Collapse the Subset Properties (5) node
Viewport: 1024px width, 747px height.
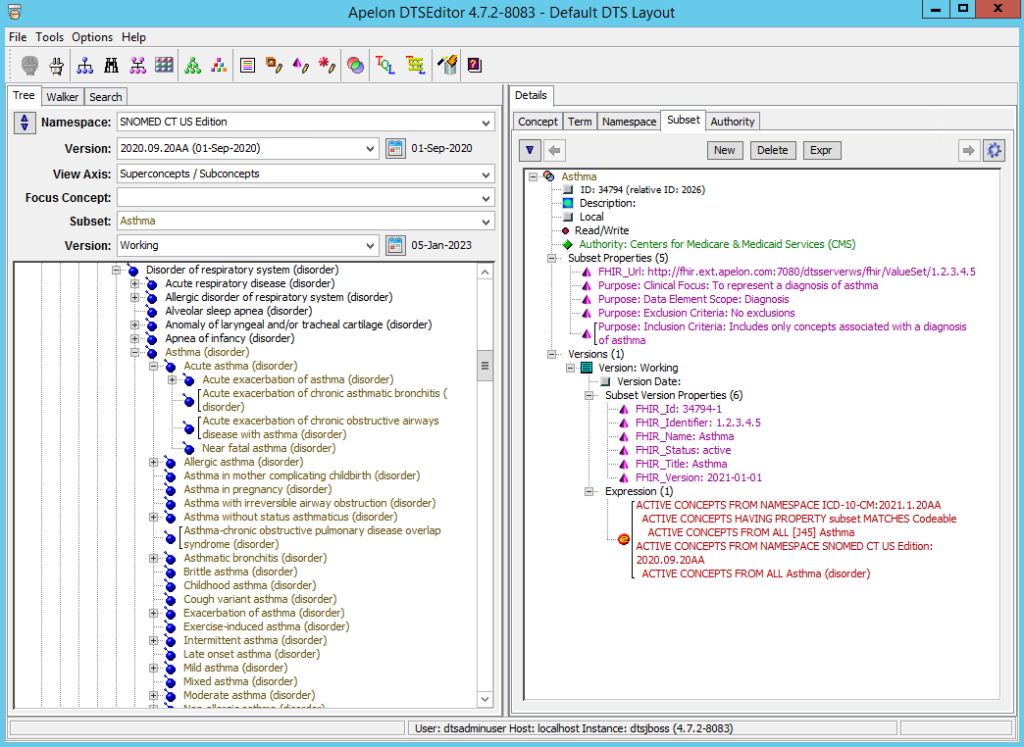click(x=549, y=258)
